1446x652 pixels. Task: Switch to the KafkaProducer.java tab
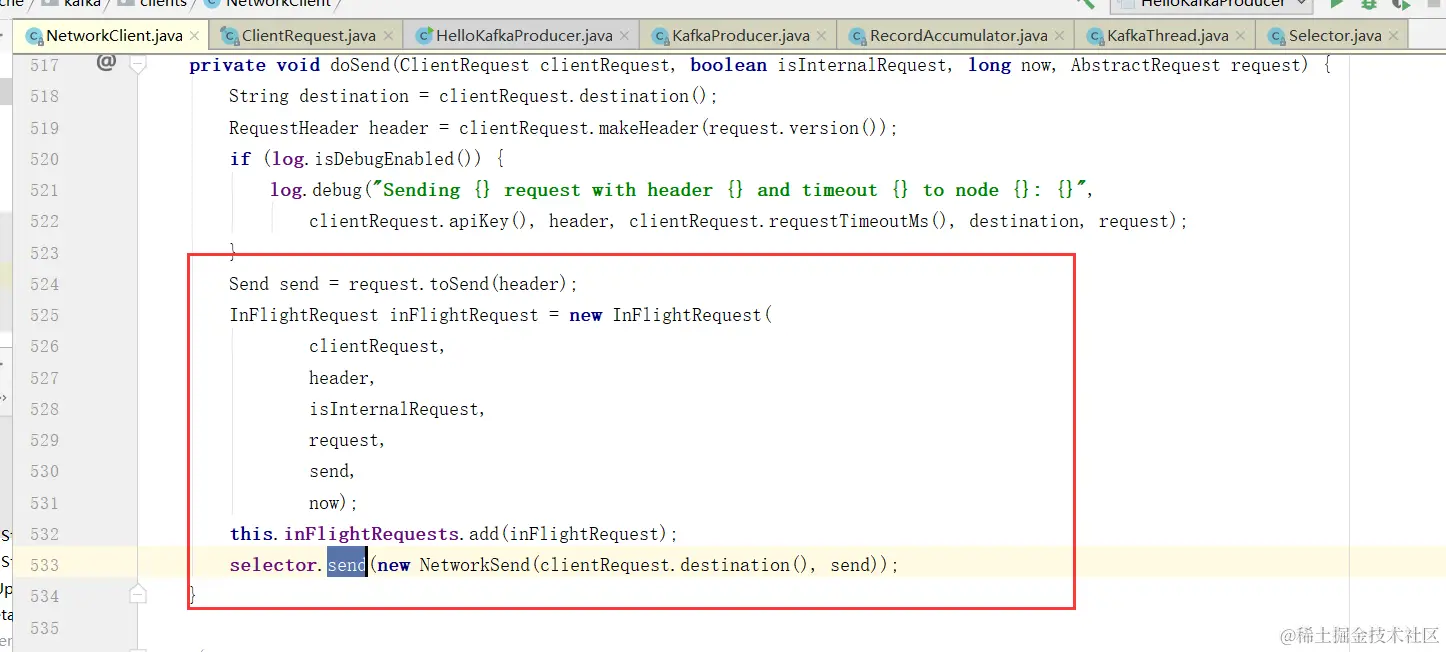pyautogui.click(x=740, y=36)
